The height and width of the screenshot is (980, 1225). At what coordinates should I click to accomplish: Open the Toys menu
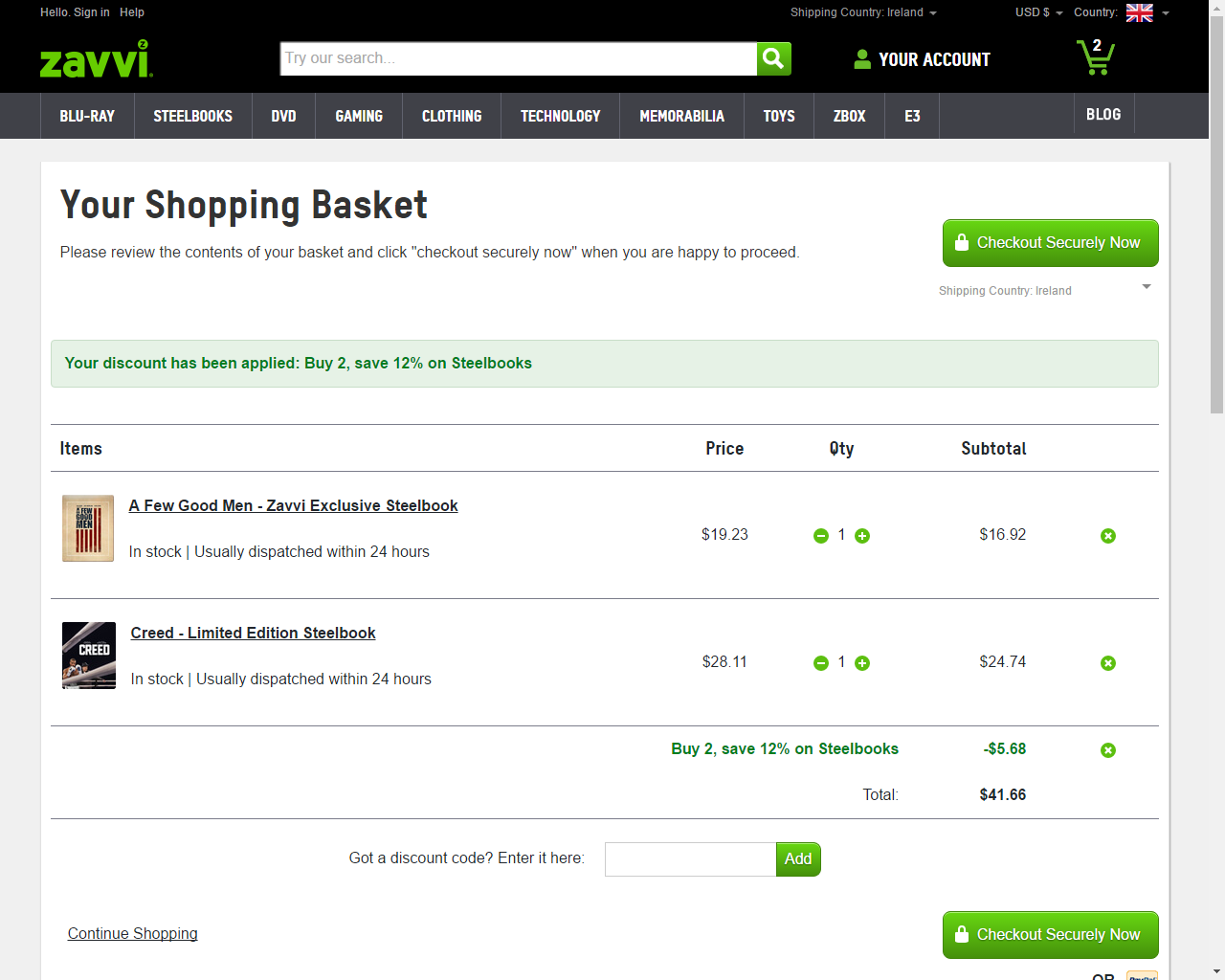click(x=779, y=116)
